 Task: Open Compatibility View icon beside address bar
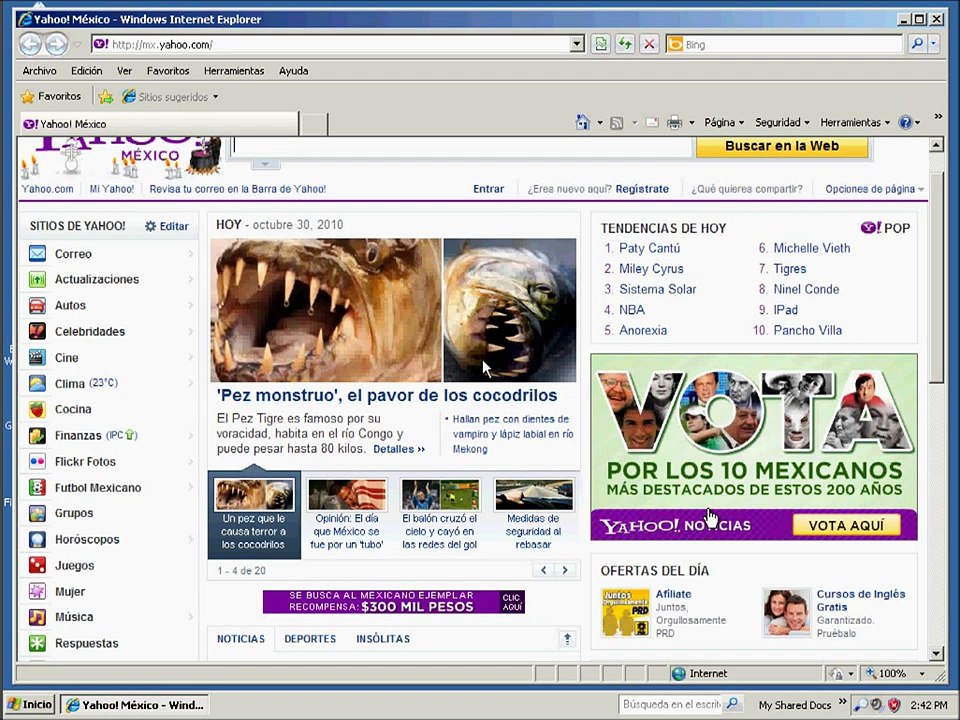601,44
